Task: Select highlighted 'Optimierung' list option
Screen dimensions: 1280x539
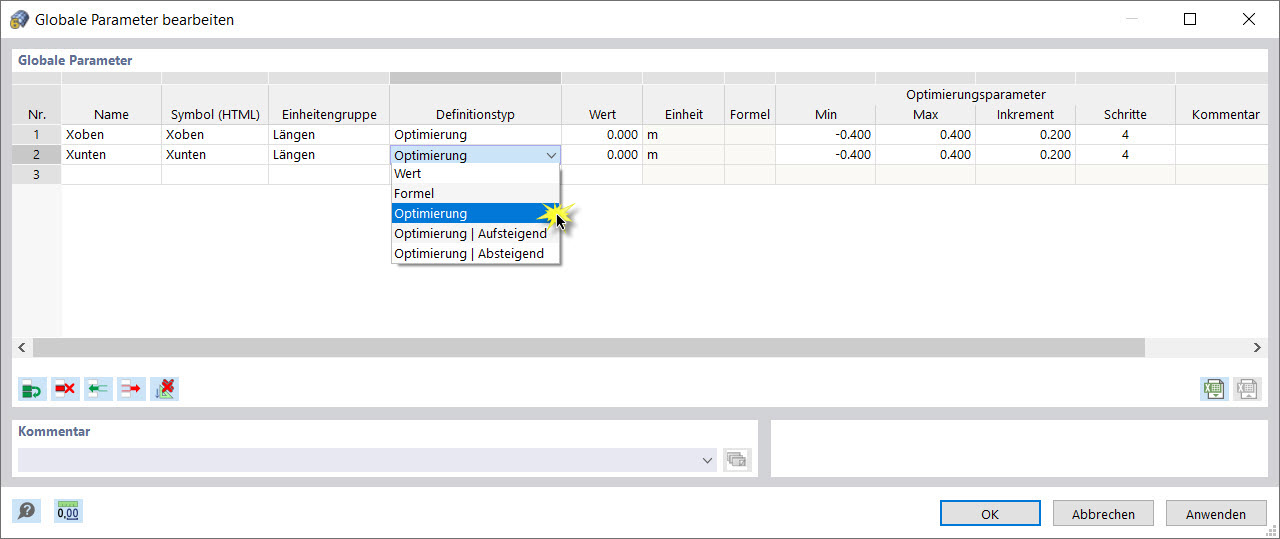Action: coord(475,214)
